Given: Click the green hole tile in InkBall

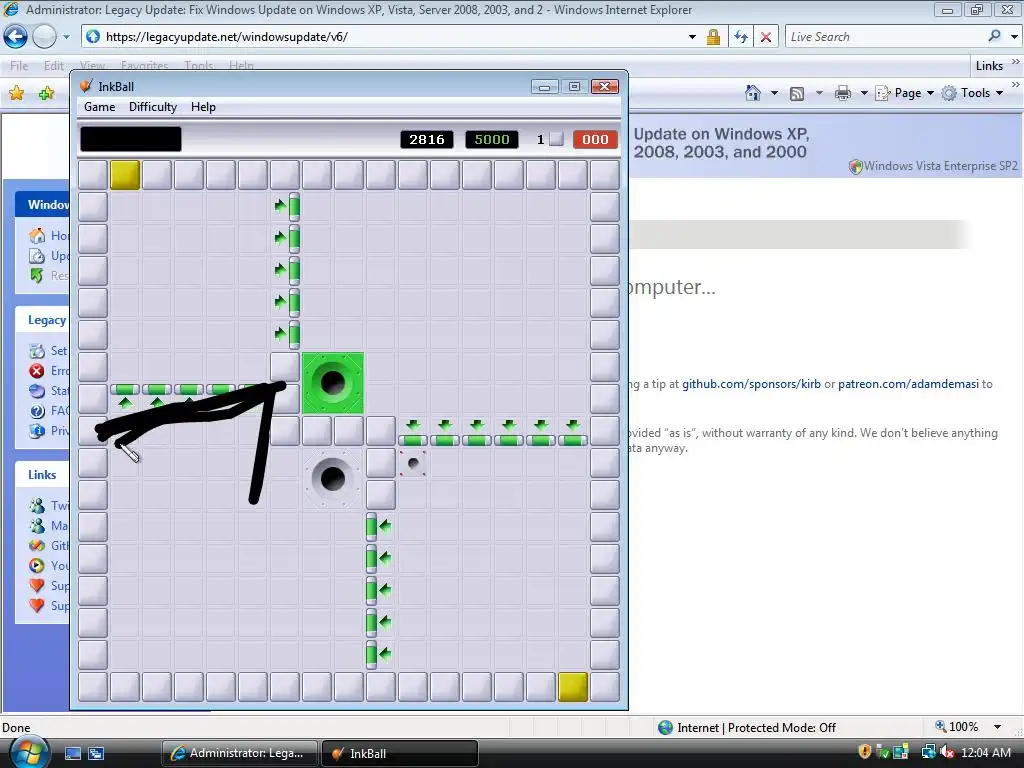Looking at the screenshot, I should pyautogui.click(x=333, y=383).
